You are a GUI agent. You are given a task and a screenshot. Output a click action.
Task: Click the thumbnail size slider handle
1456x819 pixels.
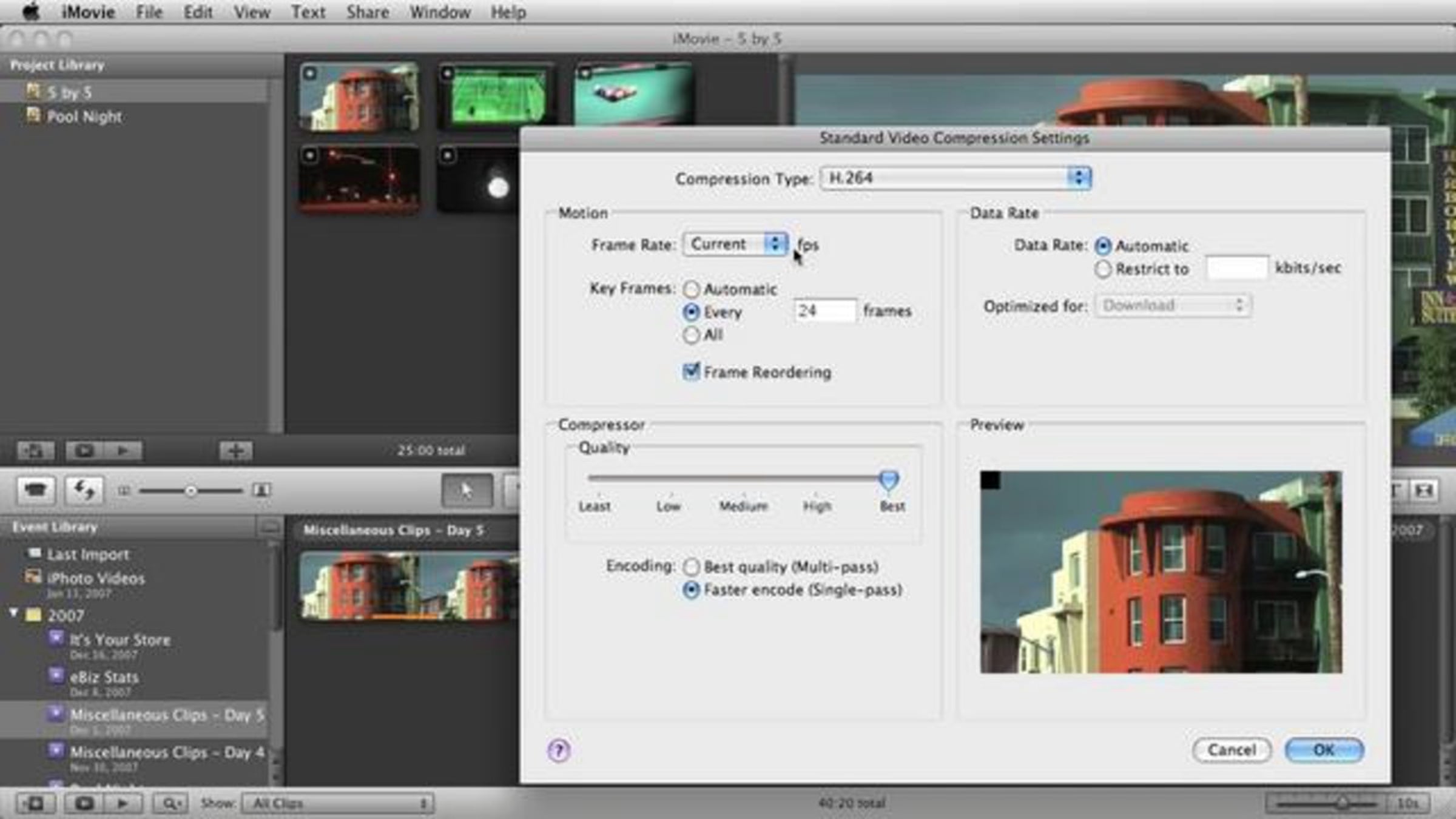point(190,490)
